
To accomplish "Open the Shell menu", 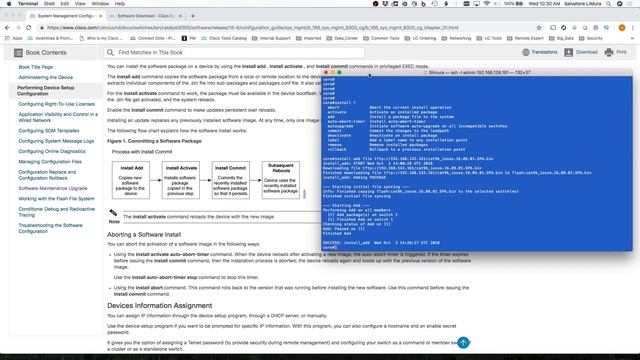I will pos(49,4).
